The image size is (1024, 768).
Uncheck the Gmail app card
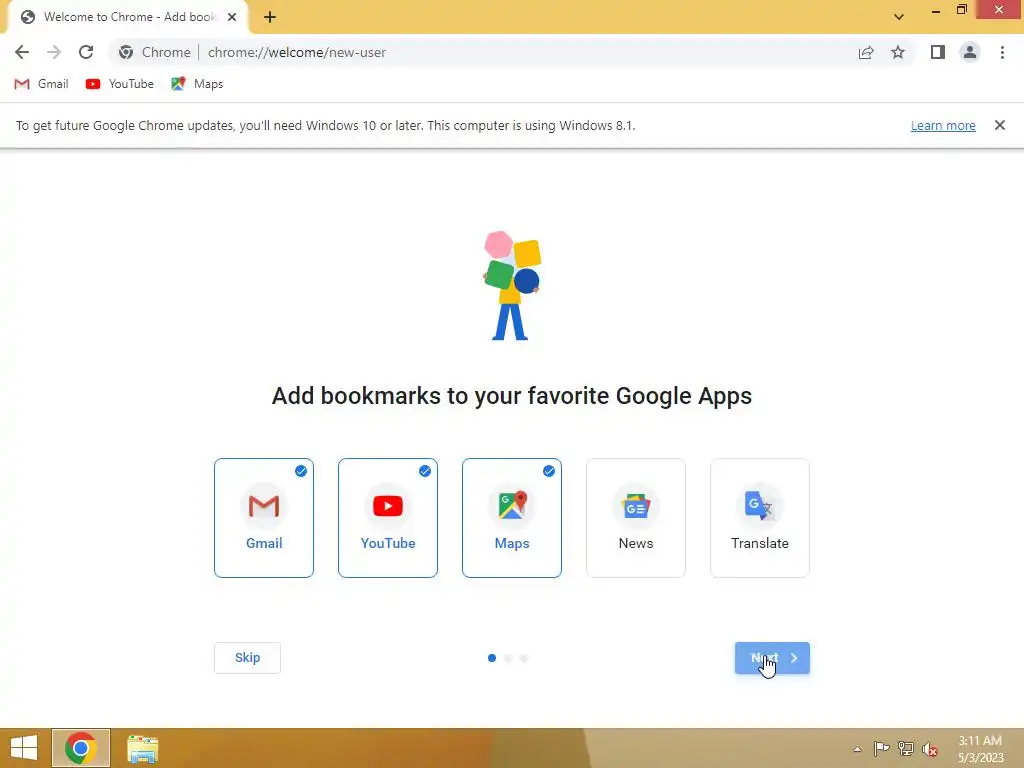click(264, 518)
